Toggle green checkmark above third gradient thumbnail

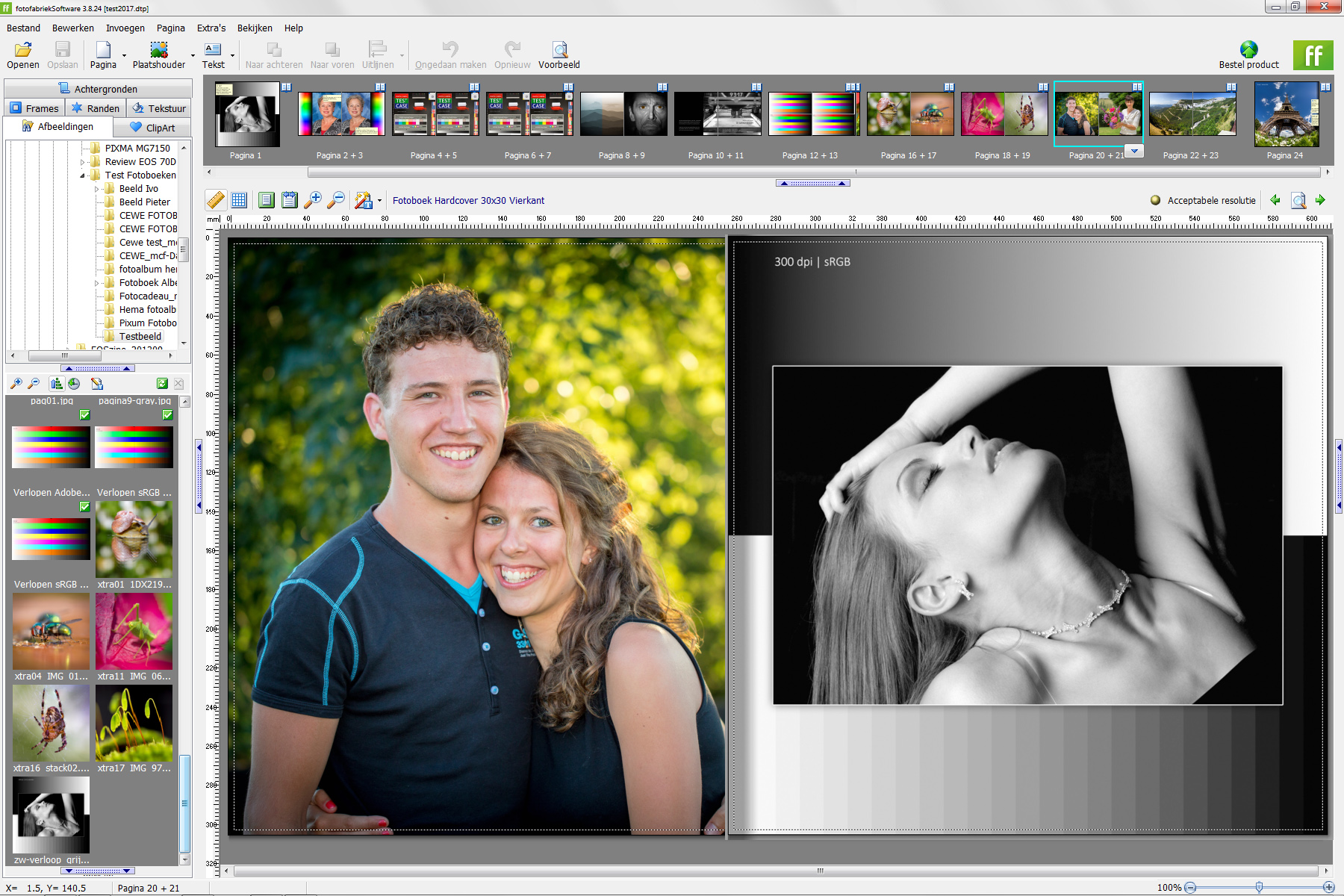coord(84,507)
